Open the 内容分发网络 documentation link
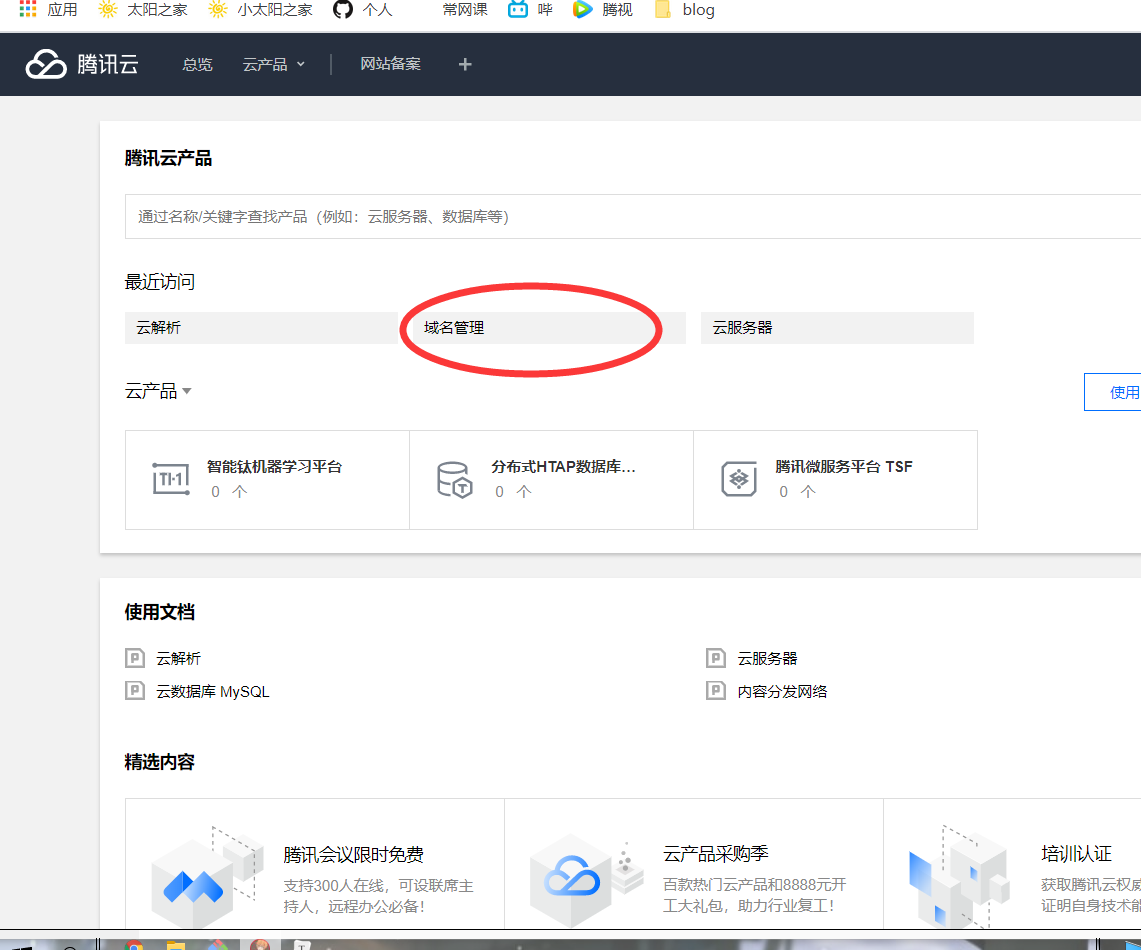 tap(782, 691)
